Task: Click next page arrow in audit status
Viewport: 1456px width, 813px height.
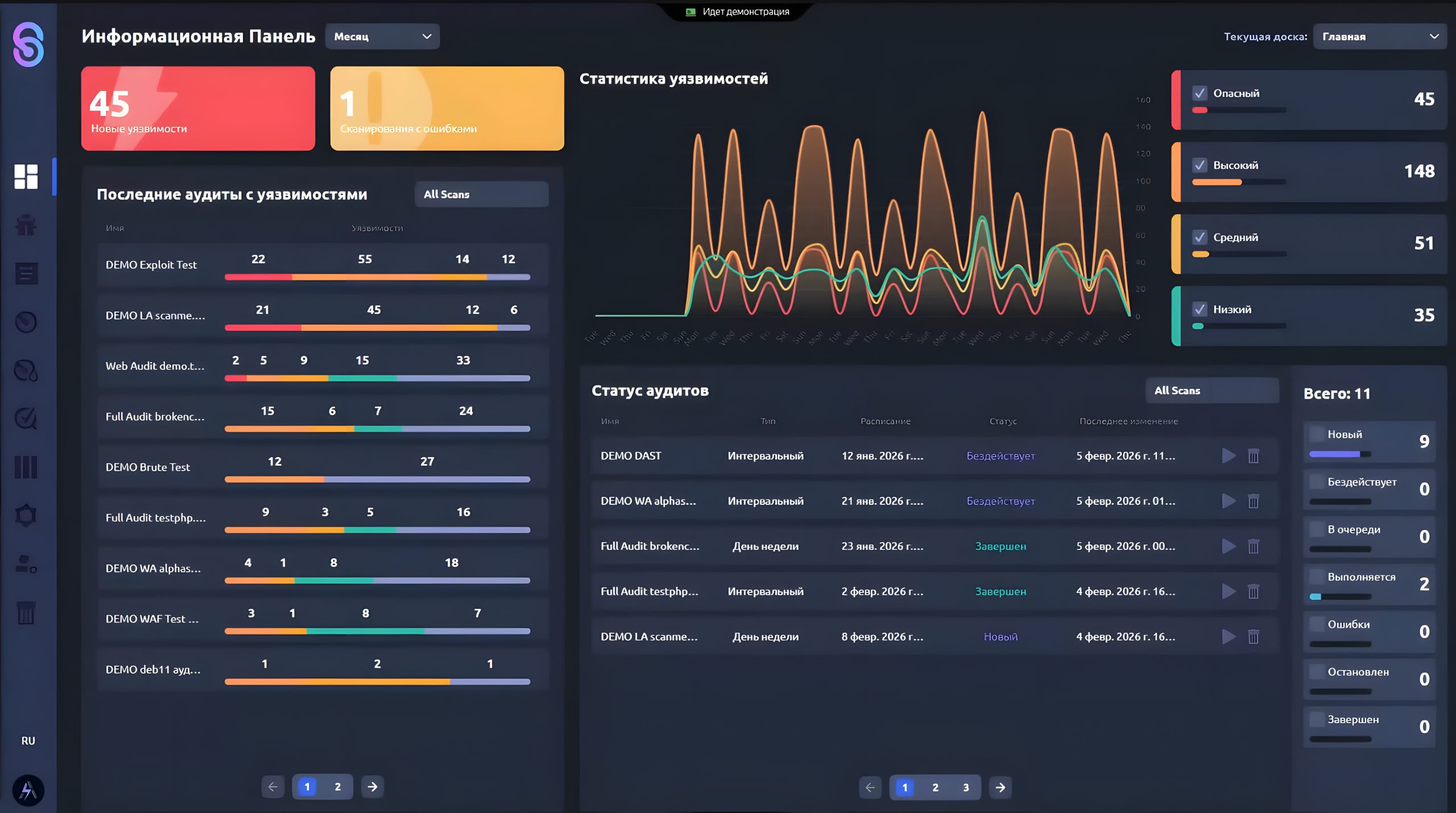Action: pos(1000,787)
